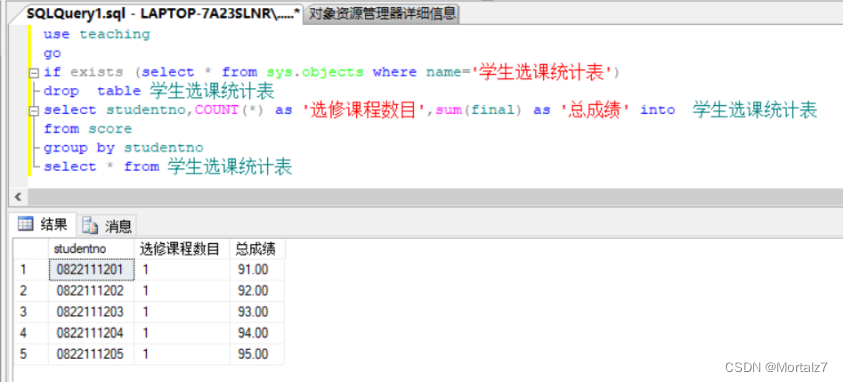Click 'sys.objects' in the query
843x382 pixels.
[x=315, y=72]
